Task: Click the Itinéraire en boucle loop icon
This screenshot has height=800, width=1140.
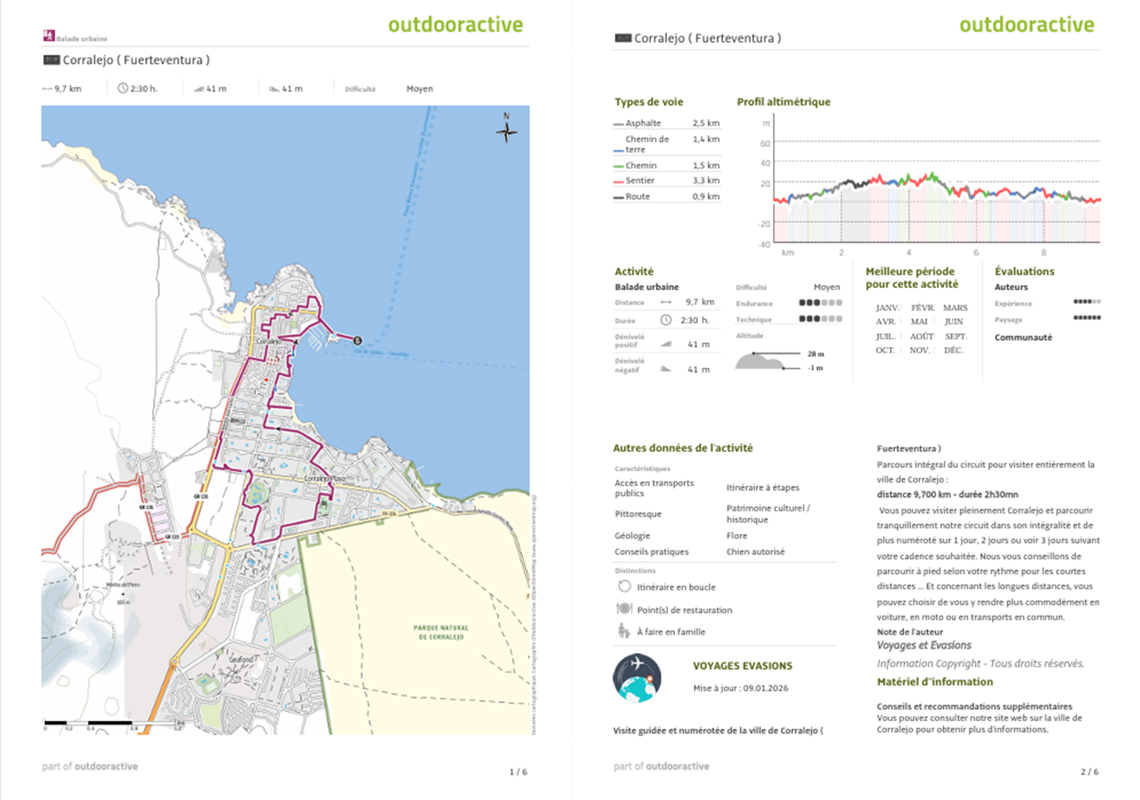Action: click(x=624, y=587)
